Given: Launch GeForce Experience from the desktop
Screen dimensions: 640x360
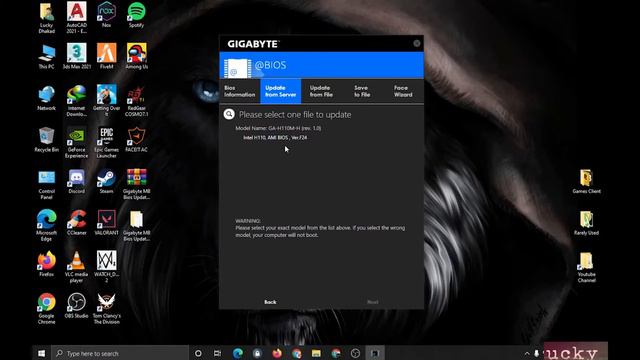Looking at the screenshot, I should click(76, 143).
